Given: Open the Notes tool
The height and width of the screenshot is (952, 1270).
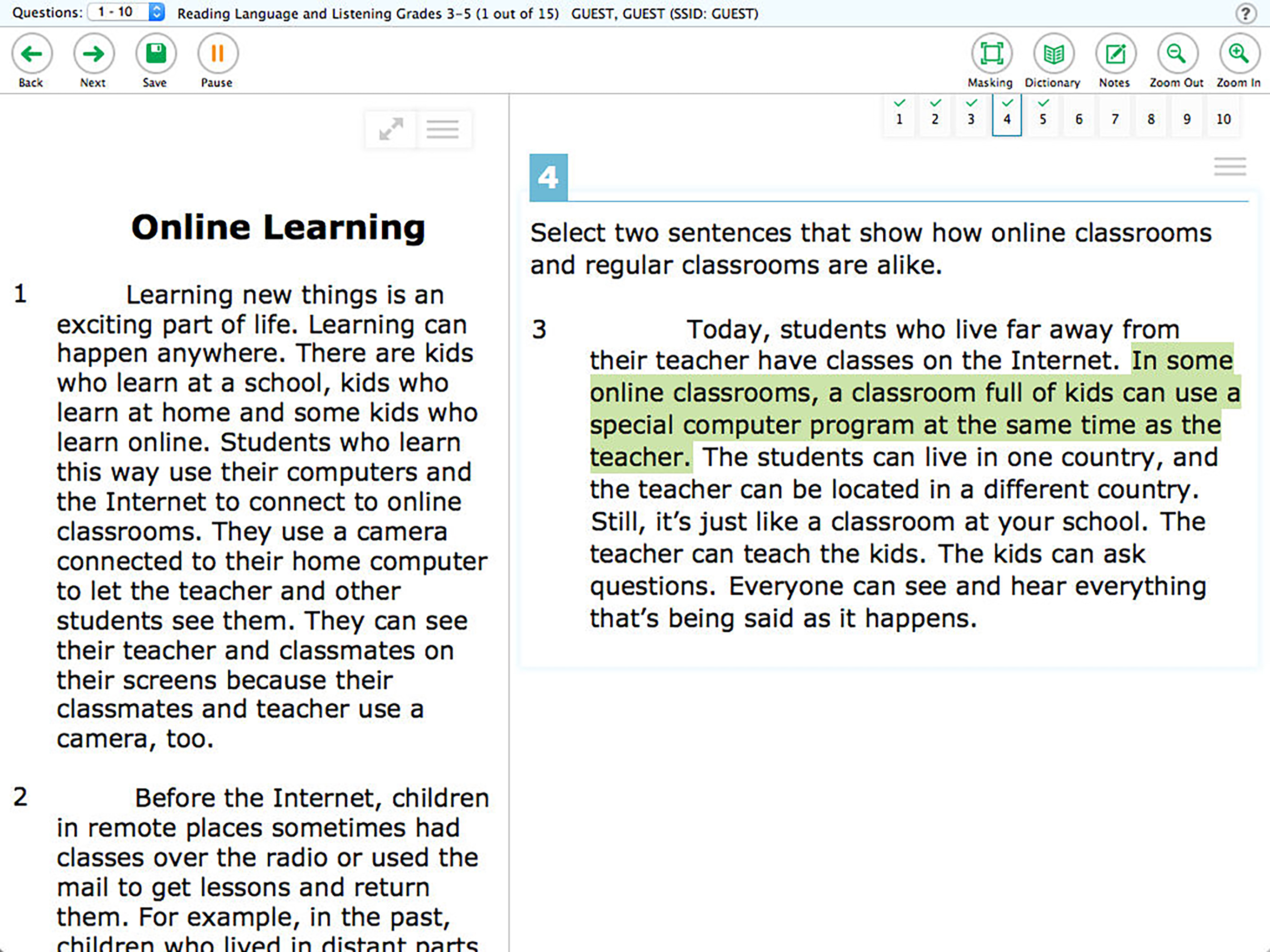Looking at the screenshot, I should tap(1116, 54).
